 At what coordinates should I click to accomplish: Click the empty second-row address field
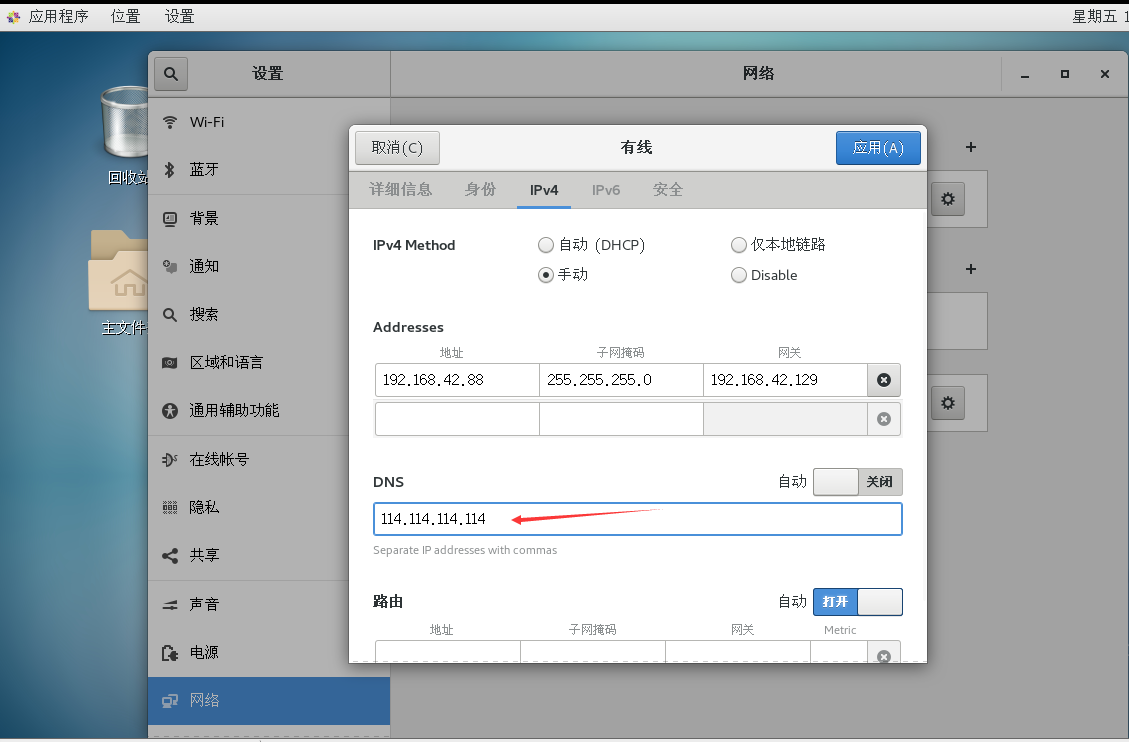457,419
